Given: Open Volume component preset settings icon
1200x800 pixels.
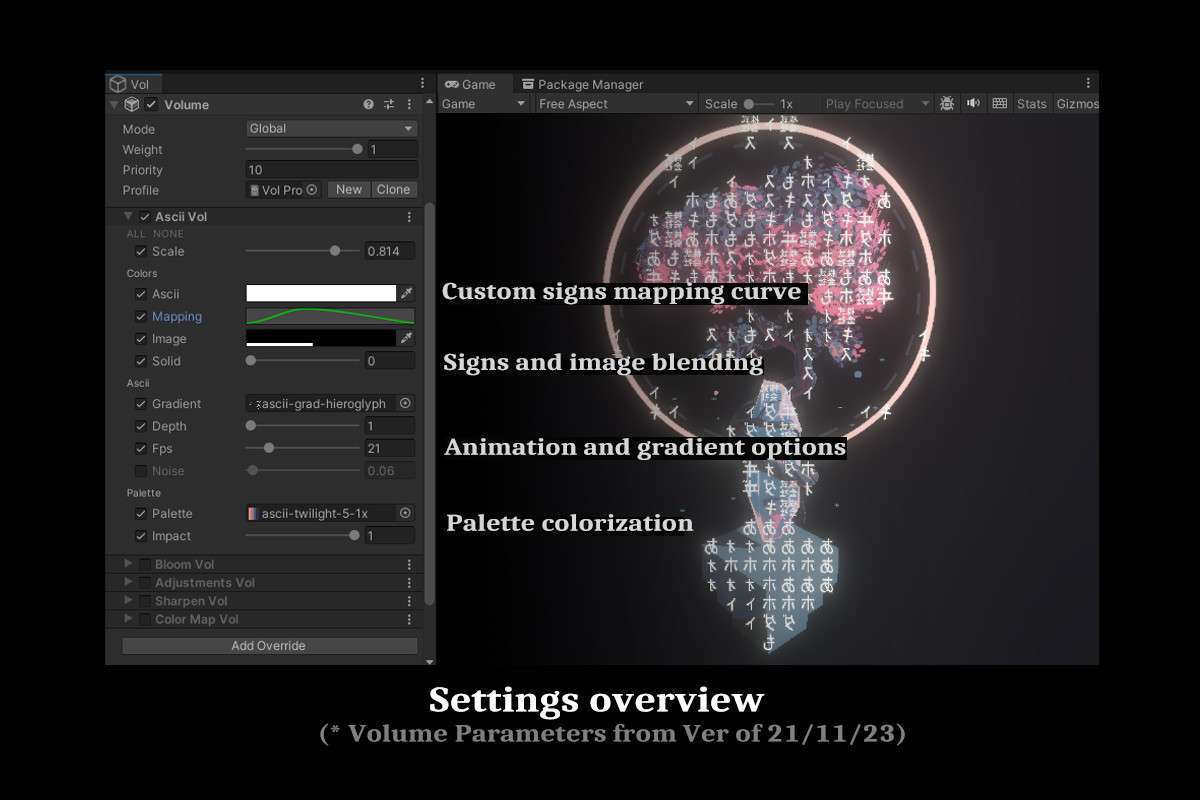Looking at the screenshot, I should coord(389,104).
